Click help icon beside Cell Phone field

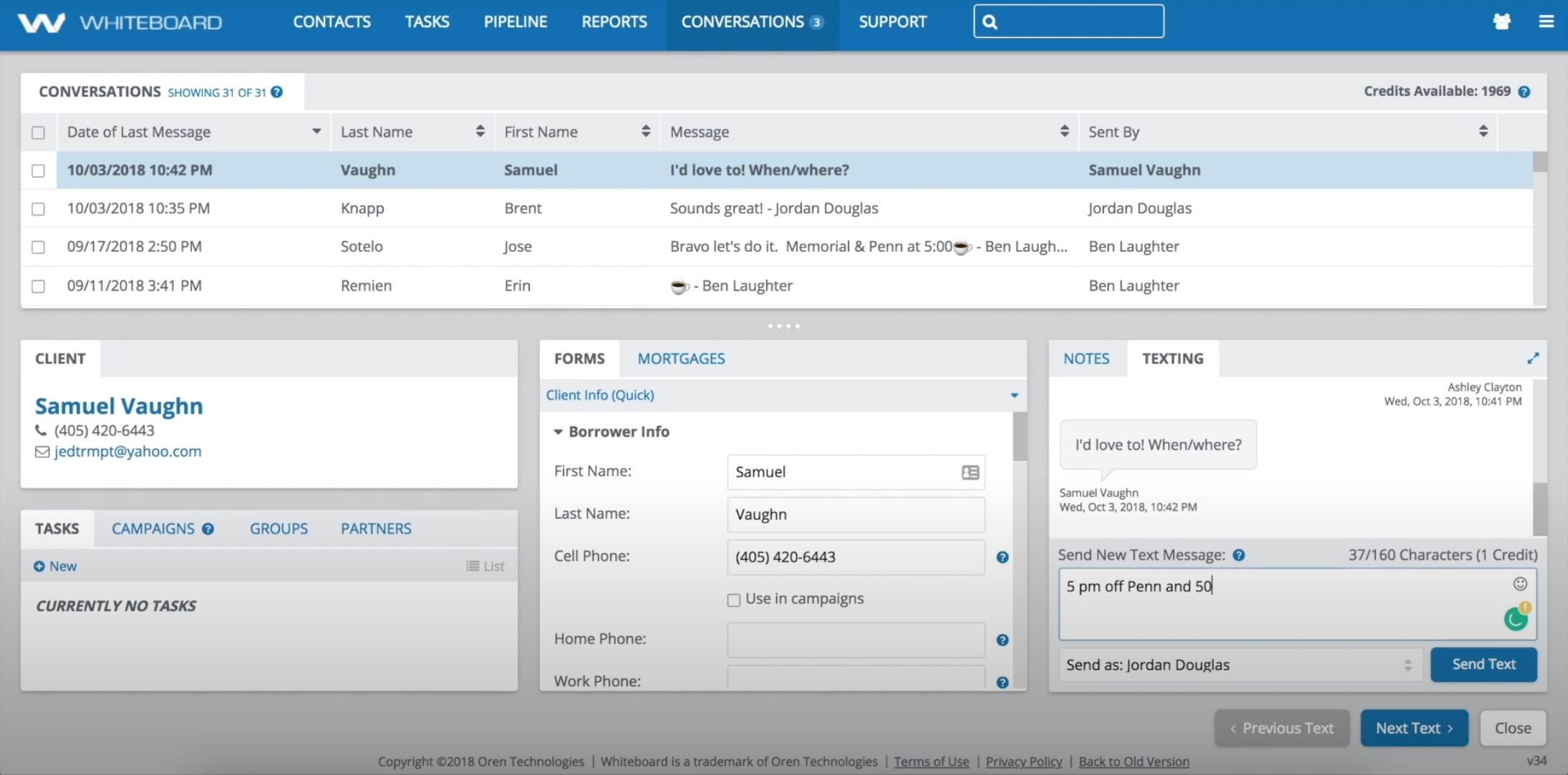(1002, 557)
